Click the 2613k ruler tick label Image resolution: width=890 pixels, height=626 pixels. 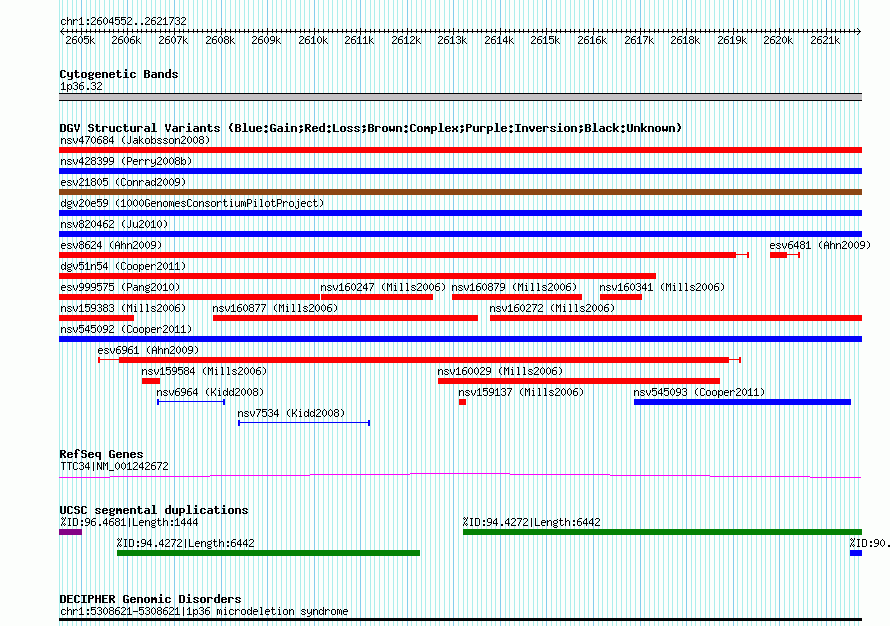pos(452,40)
